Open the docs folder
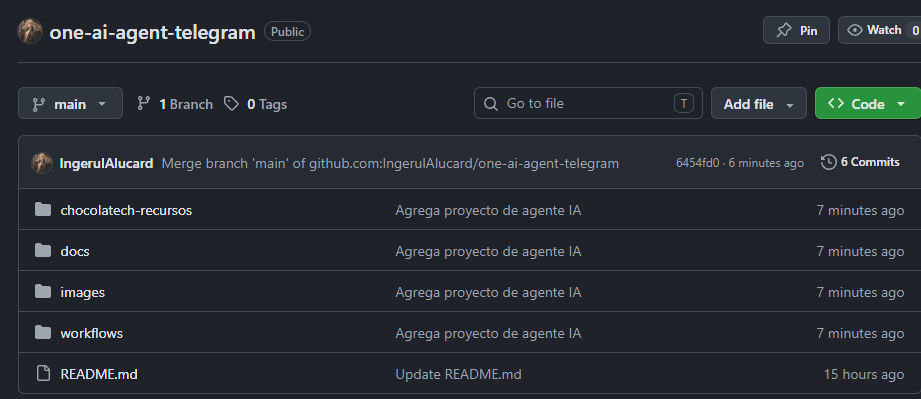This screenshot has height=399, width=921. pos(75,251)
